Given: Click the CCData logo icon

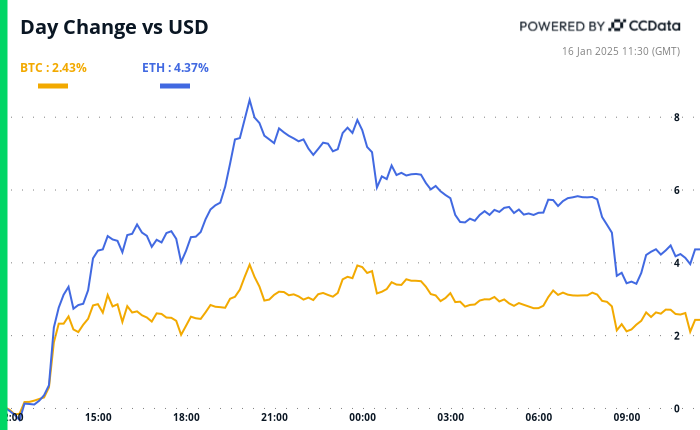Looking at the screenshot, I should tap(617, 26).
